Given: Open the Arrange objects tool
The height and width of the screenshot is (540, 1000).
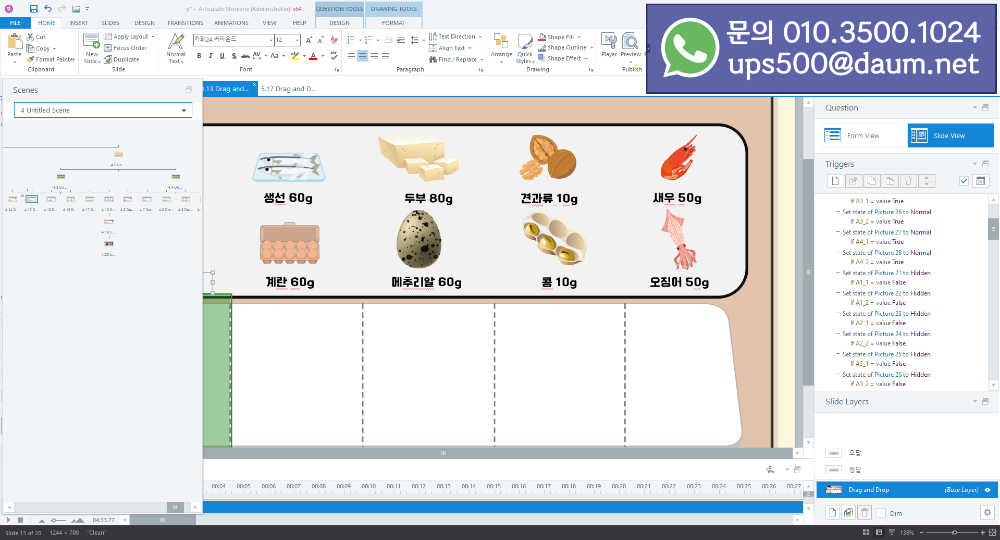Looking at the screenshot, I should (x=501, y=48).
